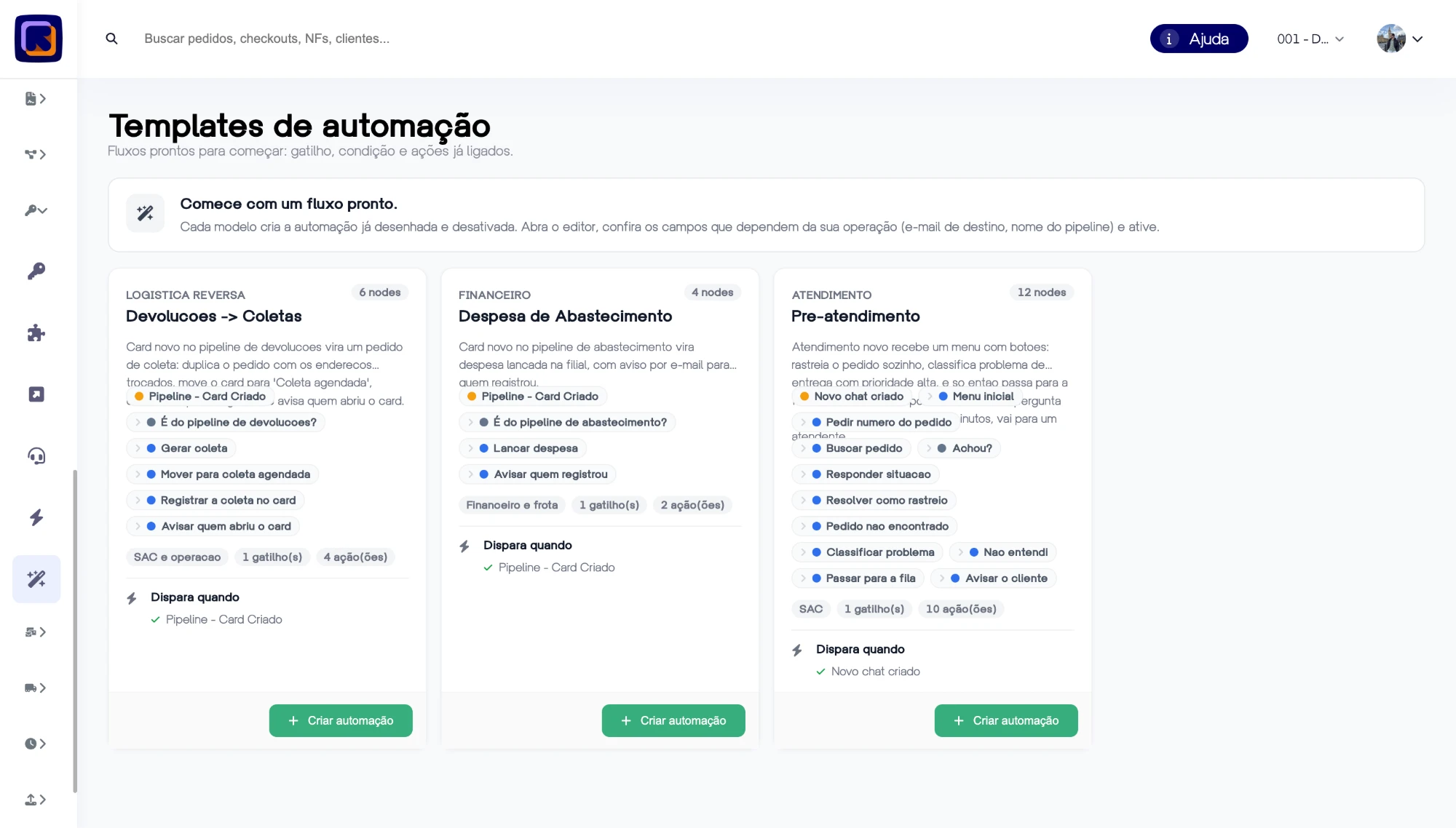Image resolution: width=1456 pixels, height=828 pixels.
Task: Open the flow branch sidebar icon
Action: pyautogui.click(x=36, y=154)
